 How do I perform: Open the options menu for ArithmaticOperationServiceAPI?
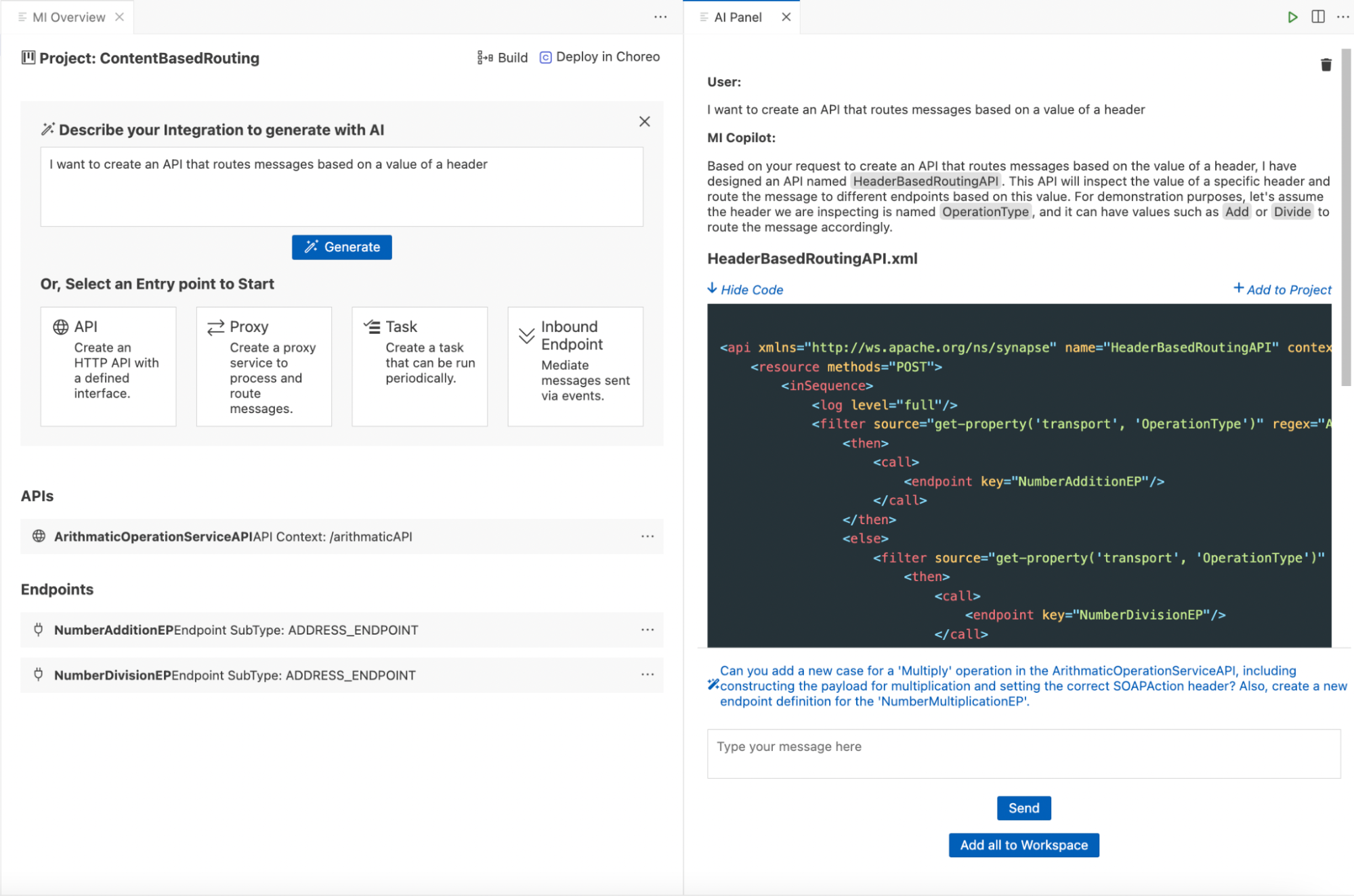[x=647, y=536]
